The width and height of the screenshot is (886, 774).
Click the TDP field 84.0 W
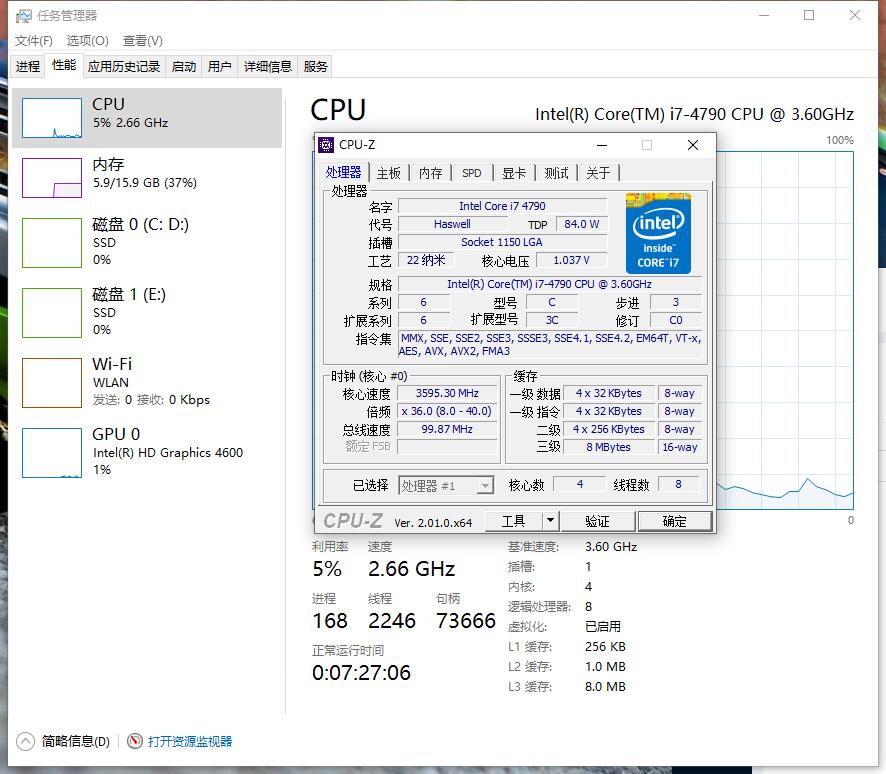[581, 224]
